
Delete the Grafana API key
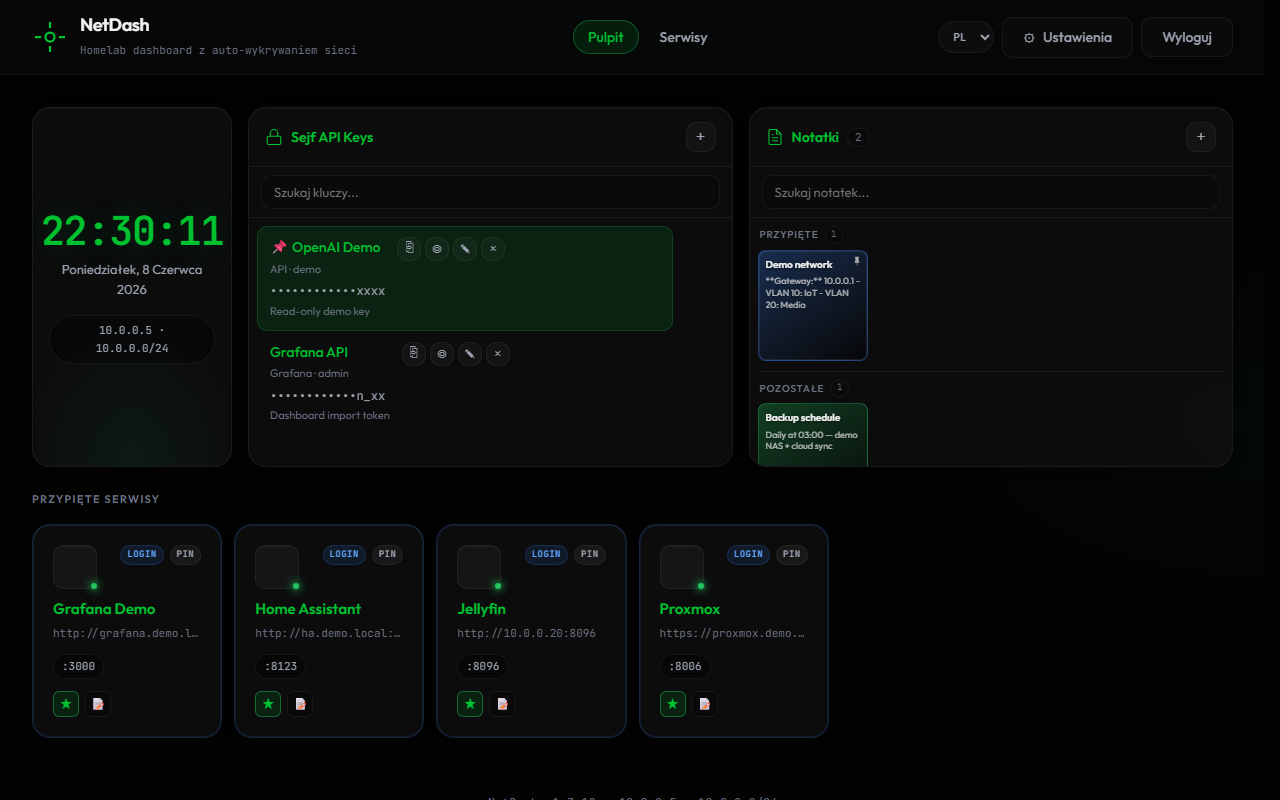(498, 353)
